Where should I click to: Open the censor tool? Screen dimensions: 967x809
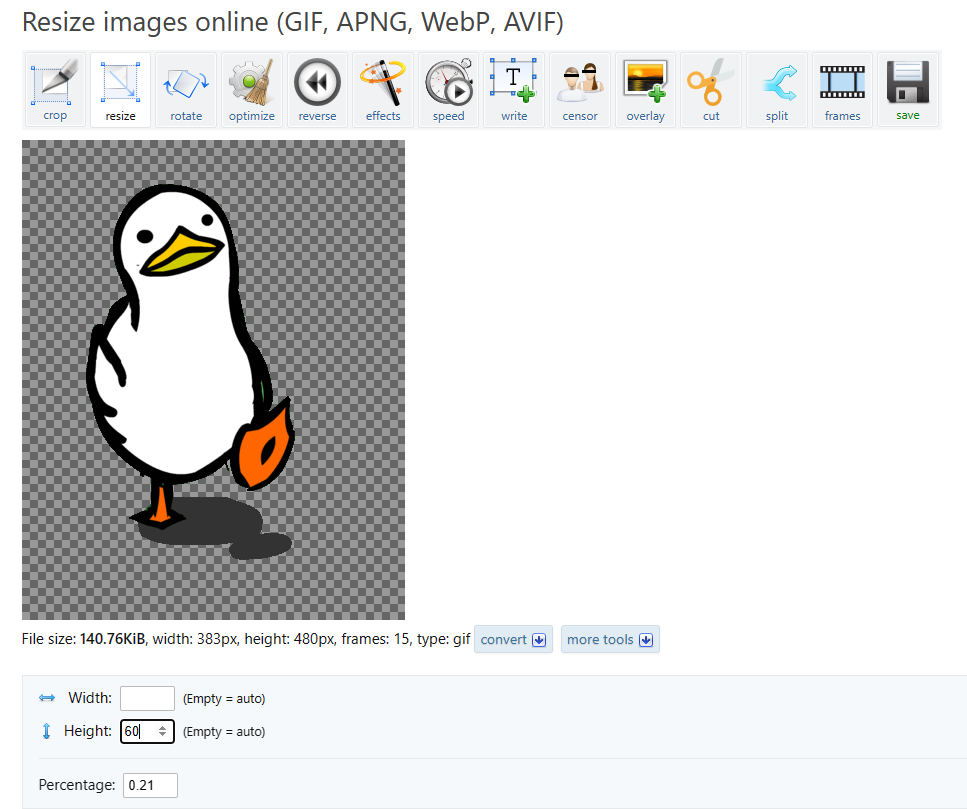pyautogui.click(x=580, y=90)
